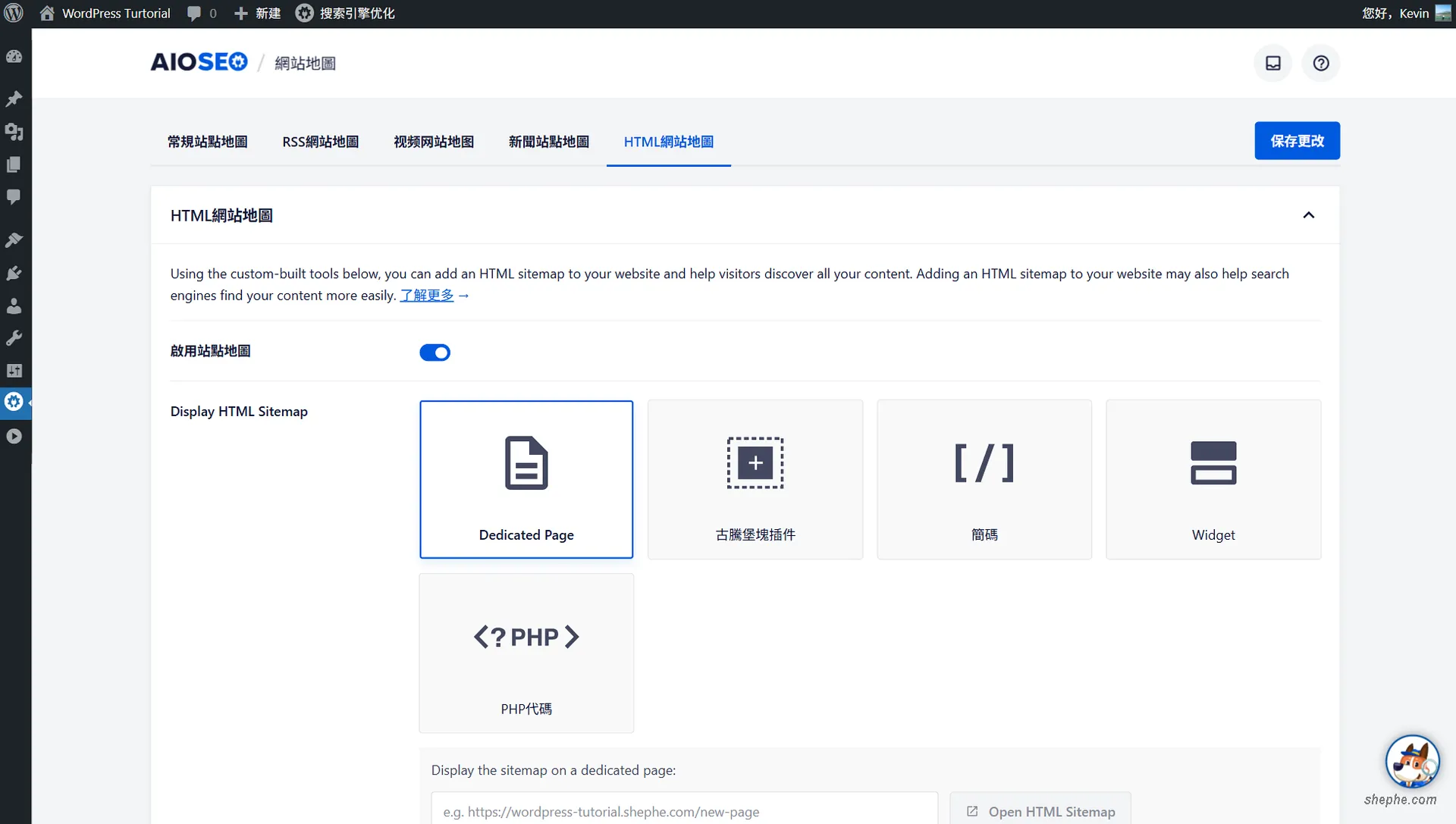The width and height of the screenshot is (1456, 824).
Task: Open the Plugins plug icon
Action: 14,273
